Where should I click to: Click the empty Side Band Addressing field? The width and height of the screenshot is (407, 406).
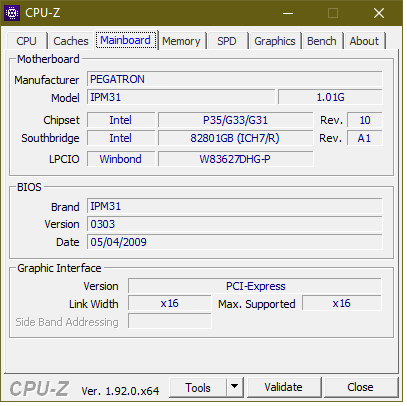[x=170, y=321]
